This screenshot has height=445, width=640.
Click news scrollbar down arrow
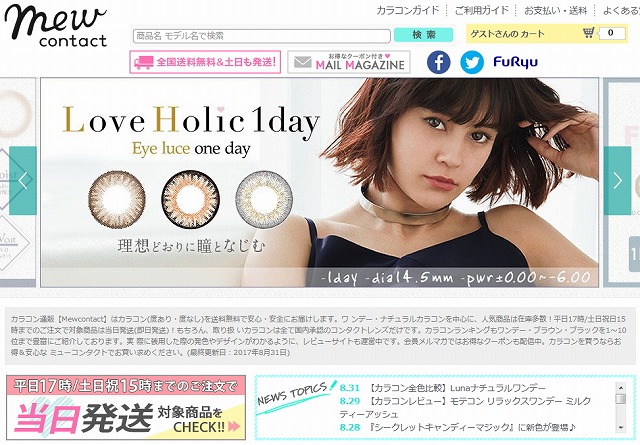click(x=621, y=427)
